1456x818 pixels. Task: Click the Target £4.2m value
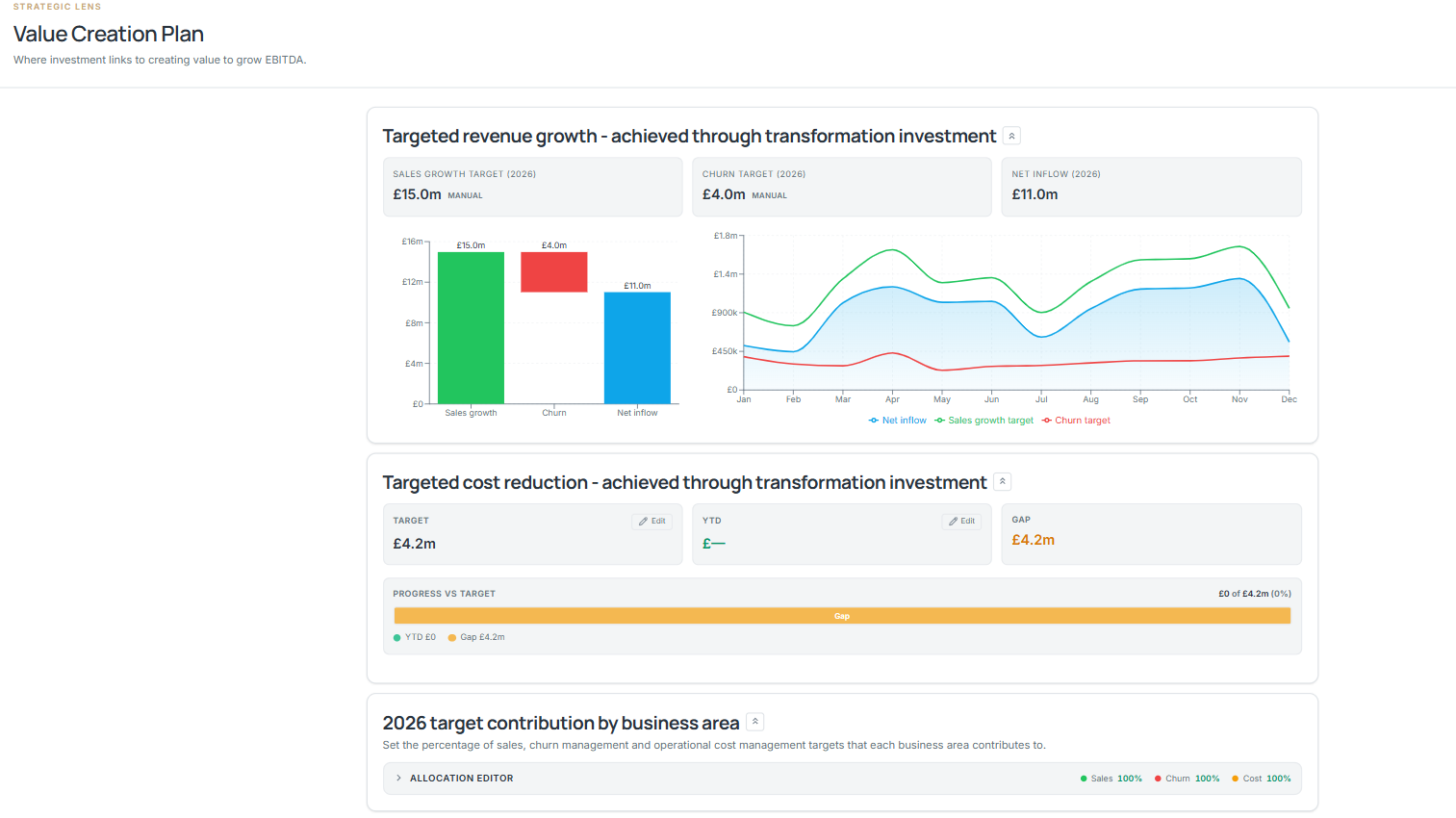pyautogui.click(x=414, y=544)
